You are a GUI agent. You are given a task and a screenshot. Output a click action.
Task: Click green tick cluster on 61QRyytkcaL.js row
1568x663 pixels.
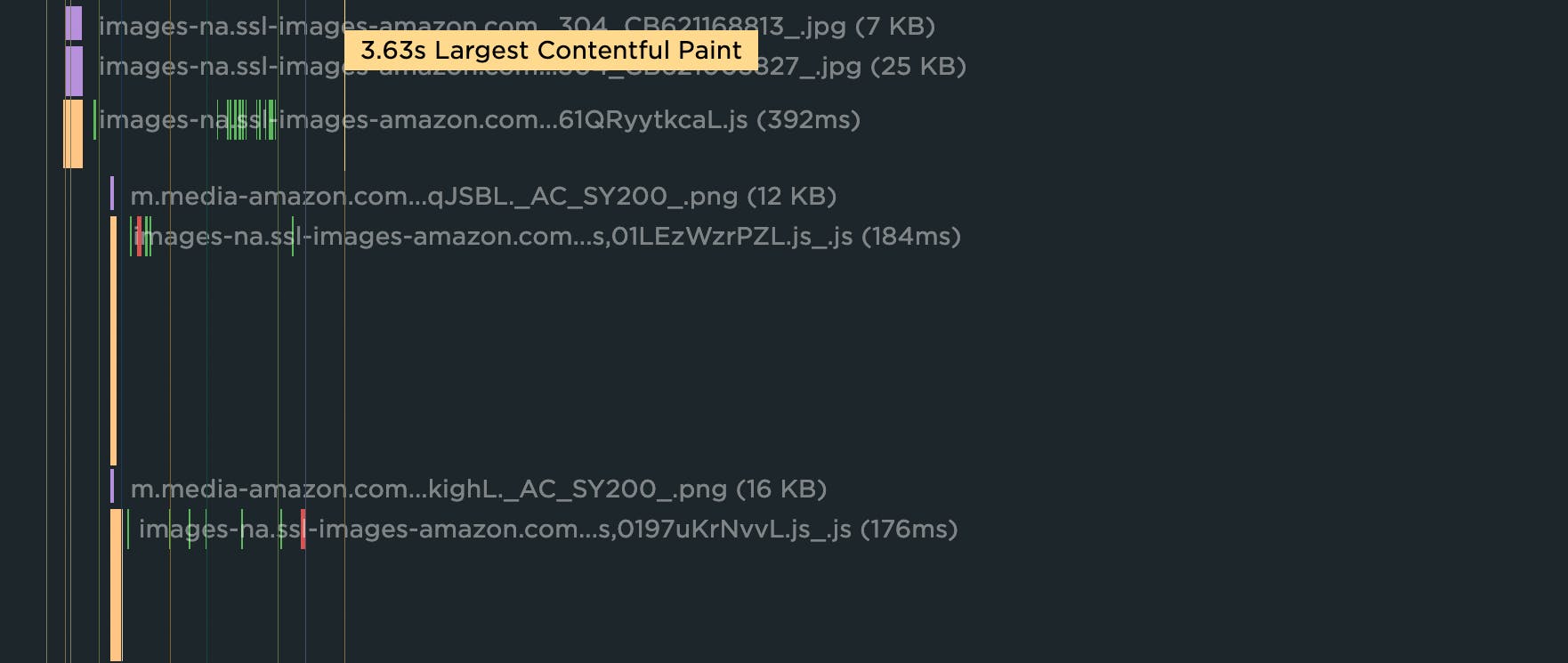pyautogui.click(x=237, y=119)
